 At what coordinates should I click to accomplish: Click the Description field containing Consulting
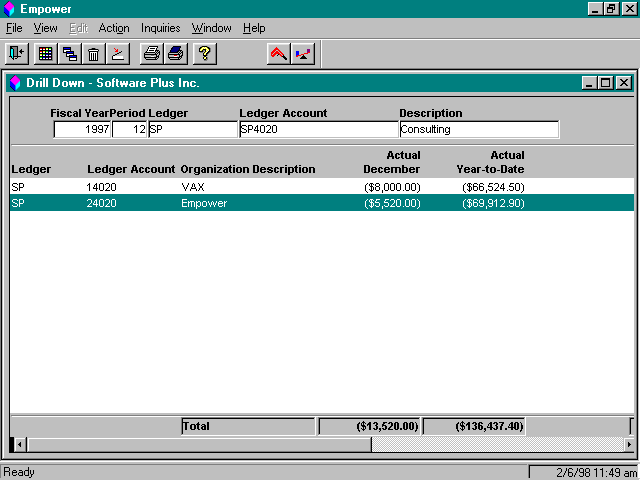coord(479,129)
